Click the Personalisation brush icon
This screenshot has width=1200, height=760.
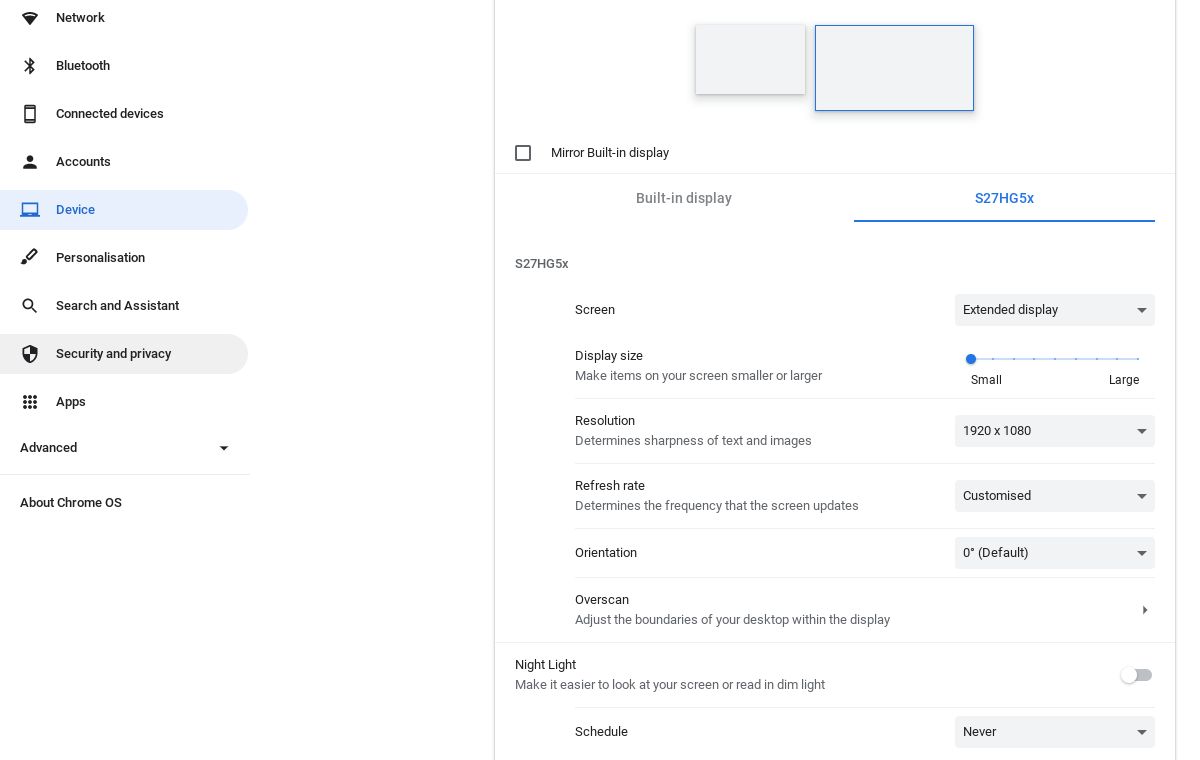(30, 258)
